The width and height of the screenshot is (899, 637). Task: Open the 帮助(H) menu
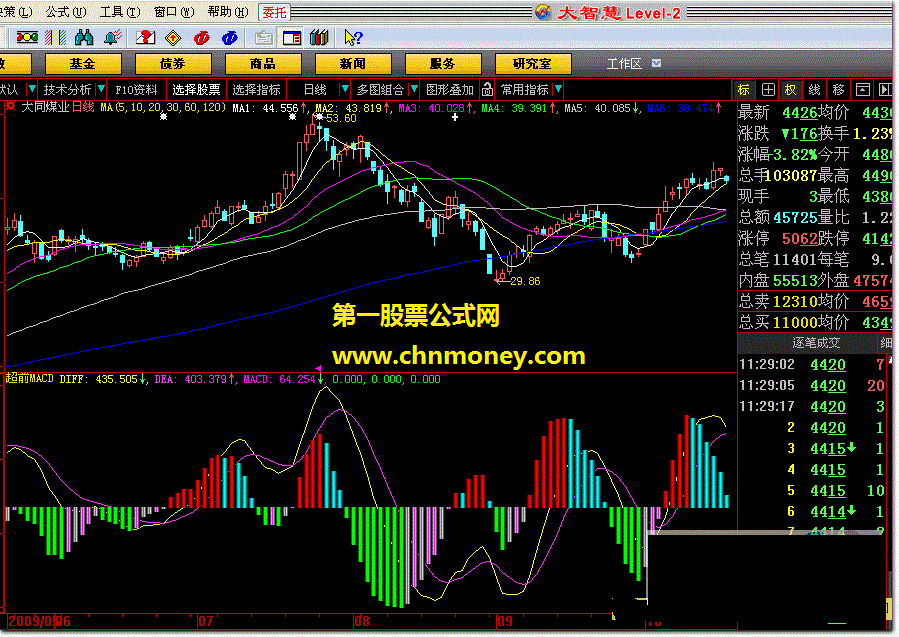[228, 11]
